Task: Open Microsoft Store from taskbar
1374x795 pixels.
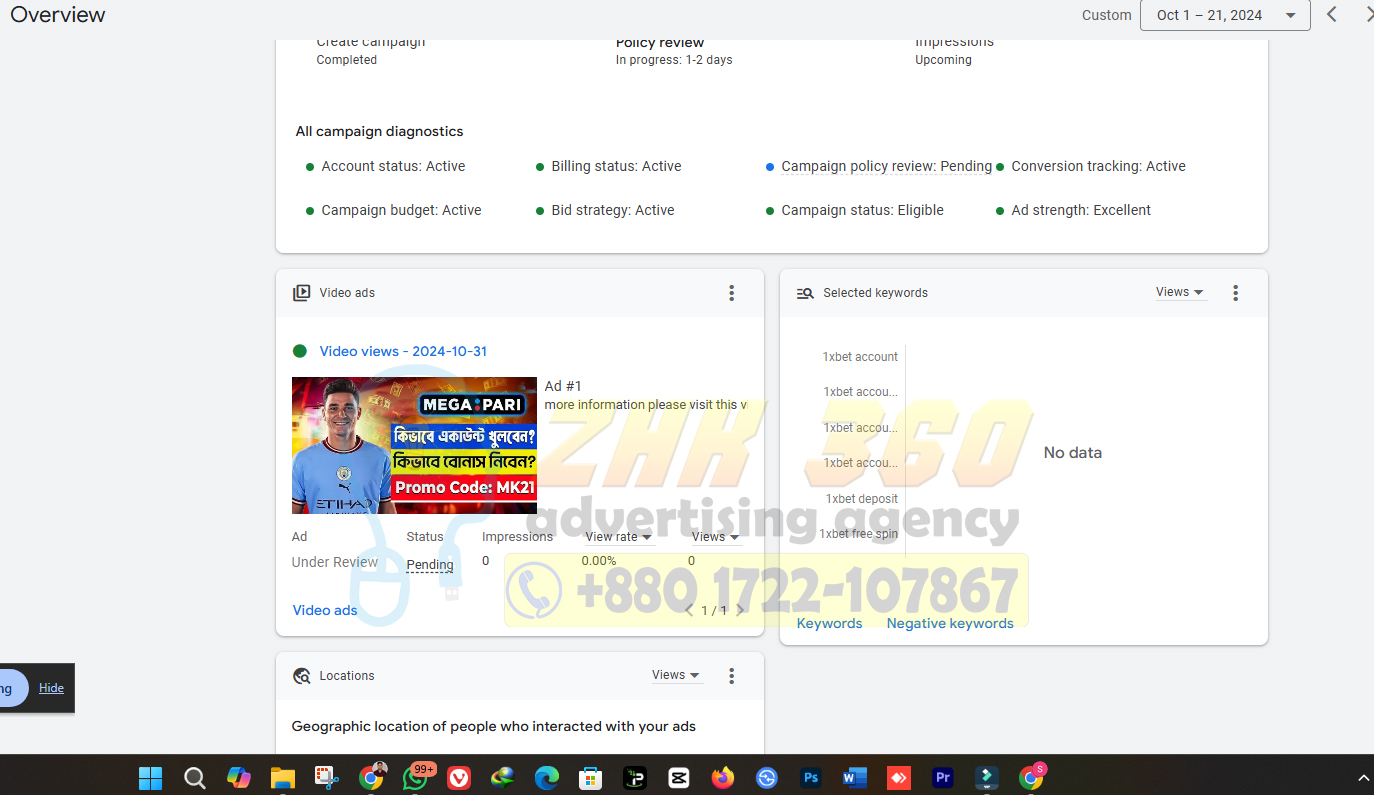Action: point(590,777)
